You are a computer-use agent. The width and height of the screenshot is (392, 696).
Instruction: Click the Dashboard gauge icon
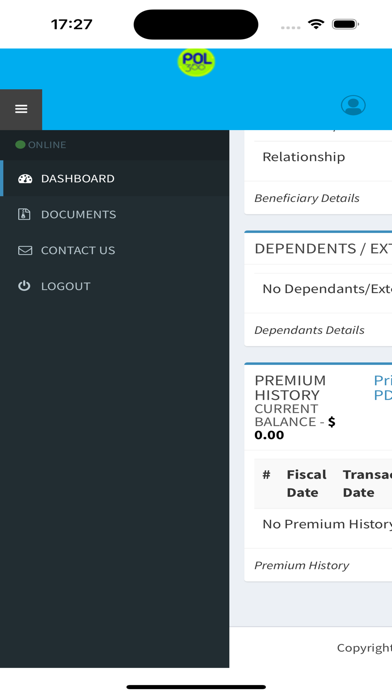25,179
